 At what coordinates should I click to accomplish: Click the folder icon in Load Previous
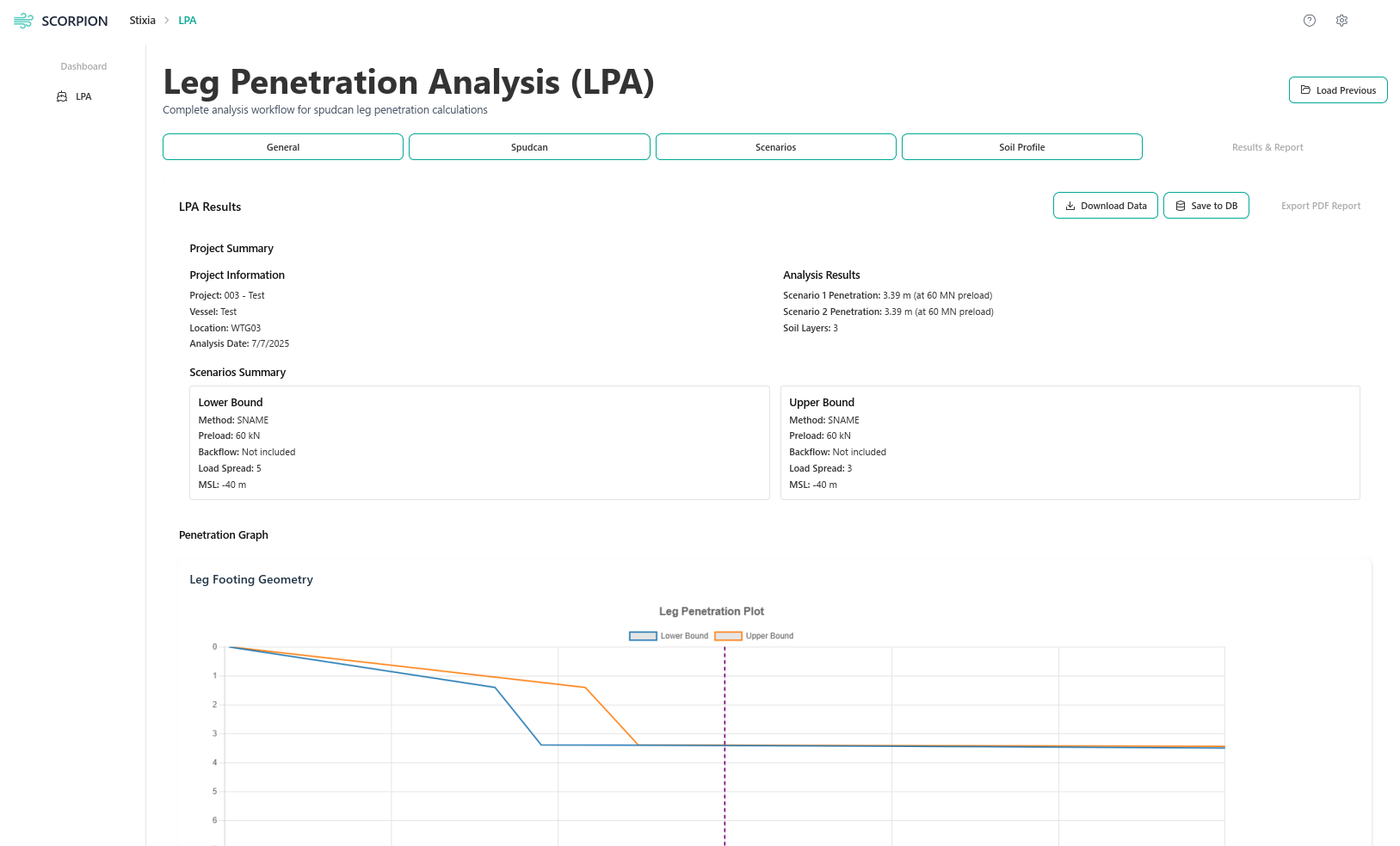(1305, 90)
